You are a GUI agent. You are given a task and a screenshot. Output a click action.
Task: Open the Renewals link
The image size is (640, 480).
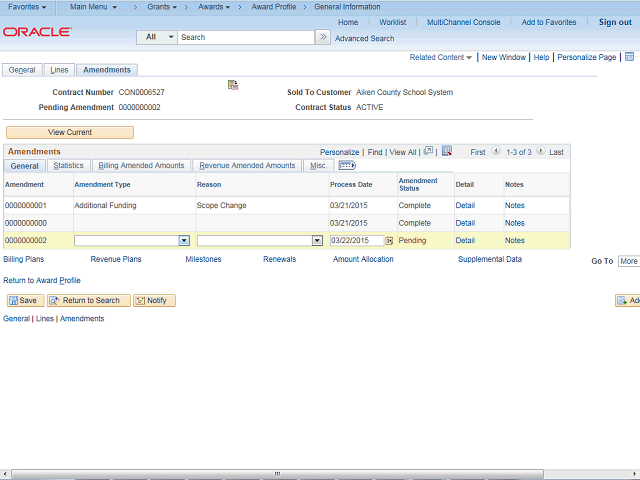tap(280, 259)
